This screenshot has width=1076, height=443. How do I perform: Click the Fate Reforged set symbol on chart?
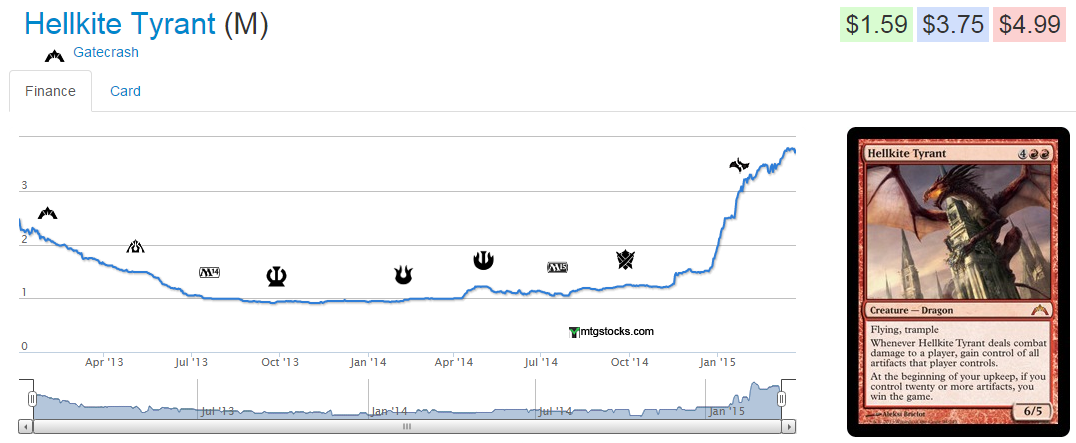coord(739,165)
